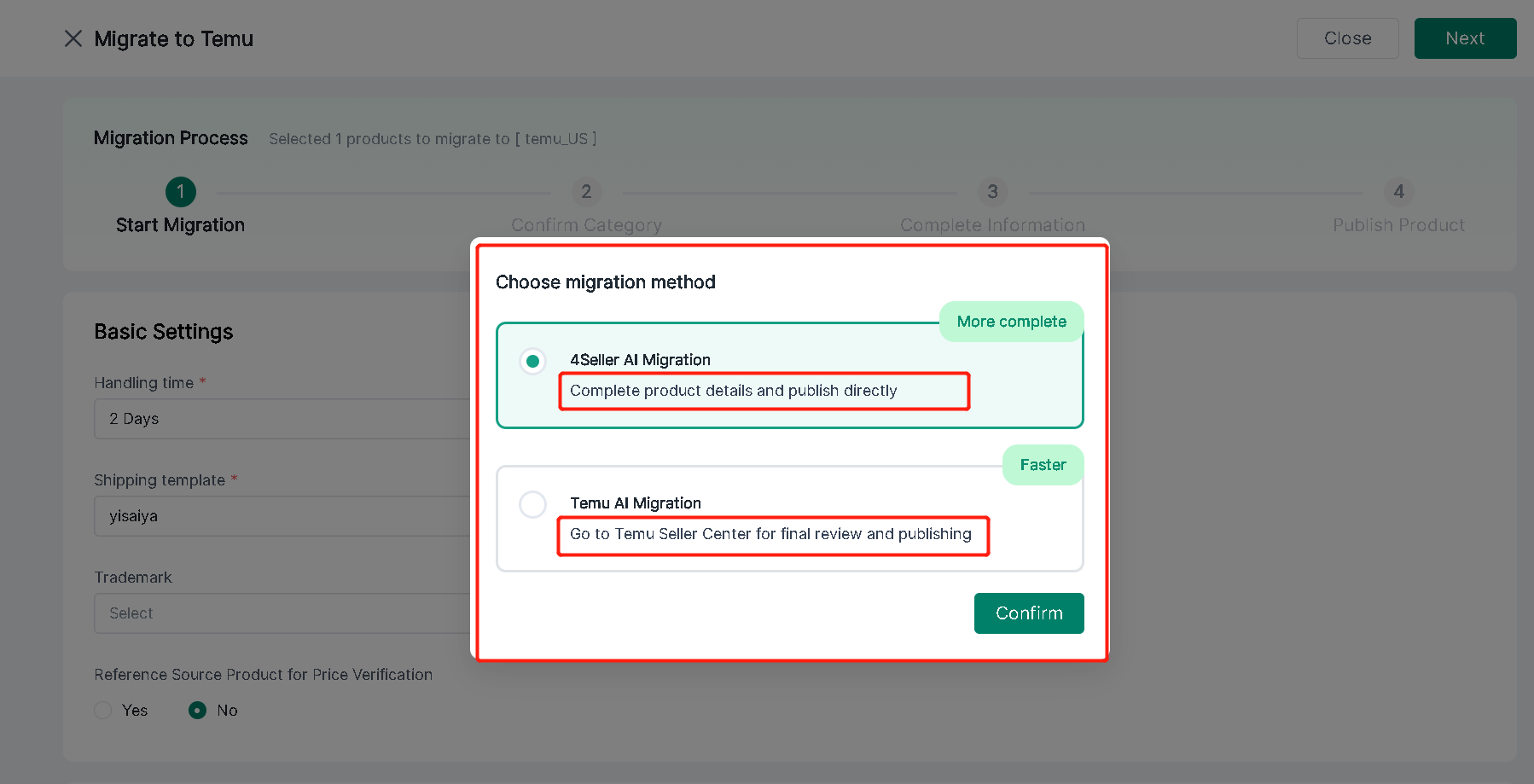Image resolution: width=1534 pixels, height=784 pixels.
Task: Open the Trademark Select dropdown
Action: coord(282,613)
